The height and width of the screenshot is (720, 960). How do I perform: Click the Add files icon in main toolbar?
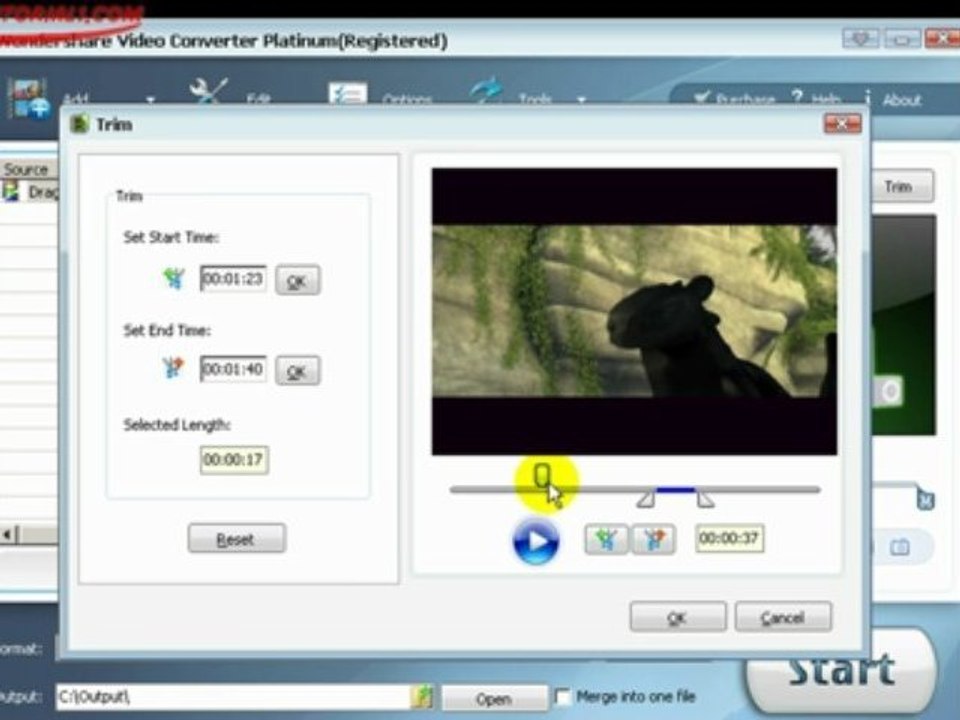point(28,98)
